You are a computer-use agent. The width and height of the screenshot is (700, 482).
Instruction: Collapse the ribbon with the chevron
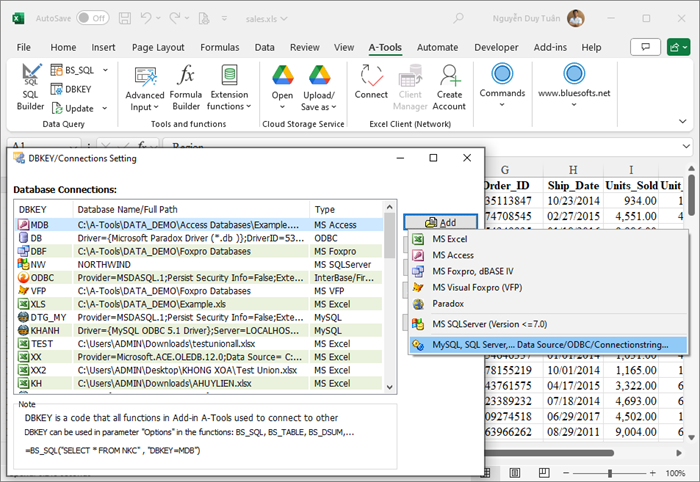[x=683, y=121]
